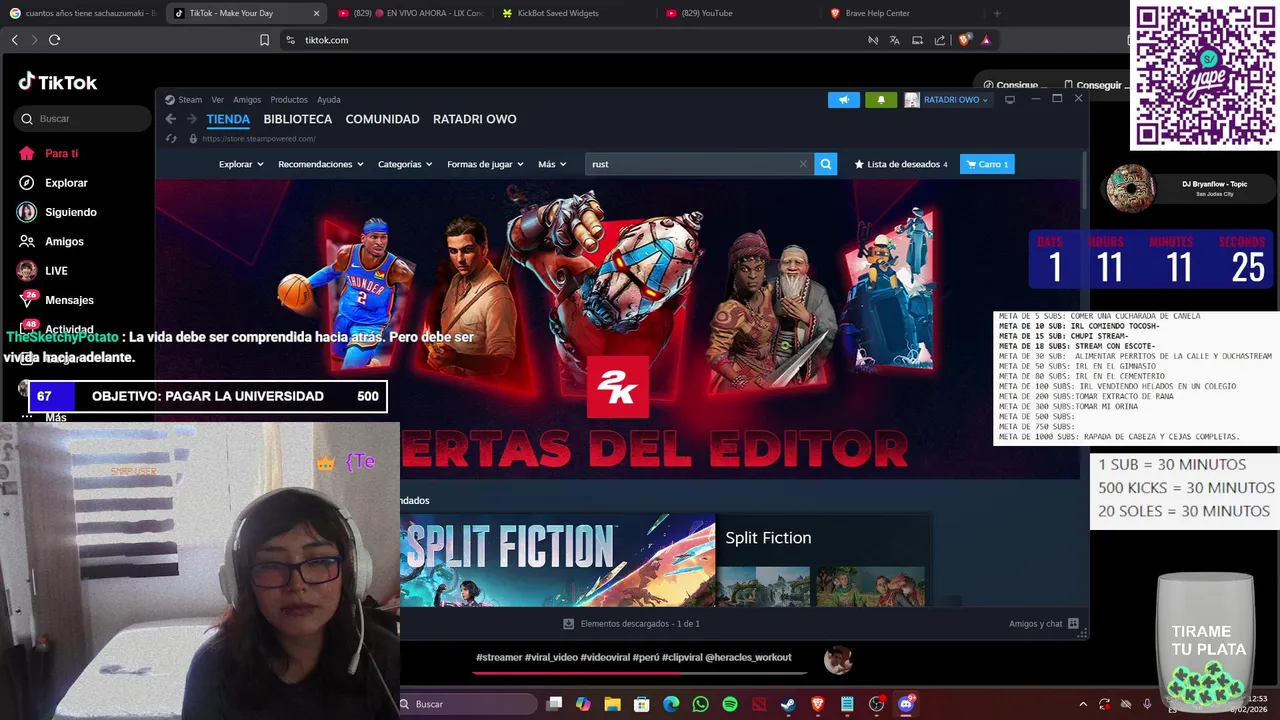Open Steam notifications bell
This screenshot has height=720, width=1280.
click(881, 100)
